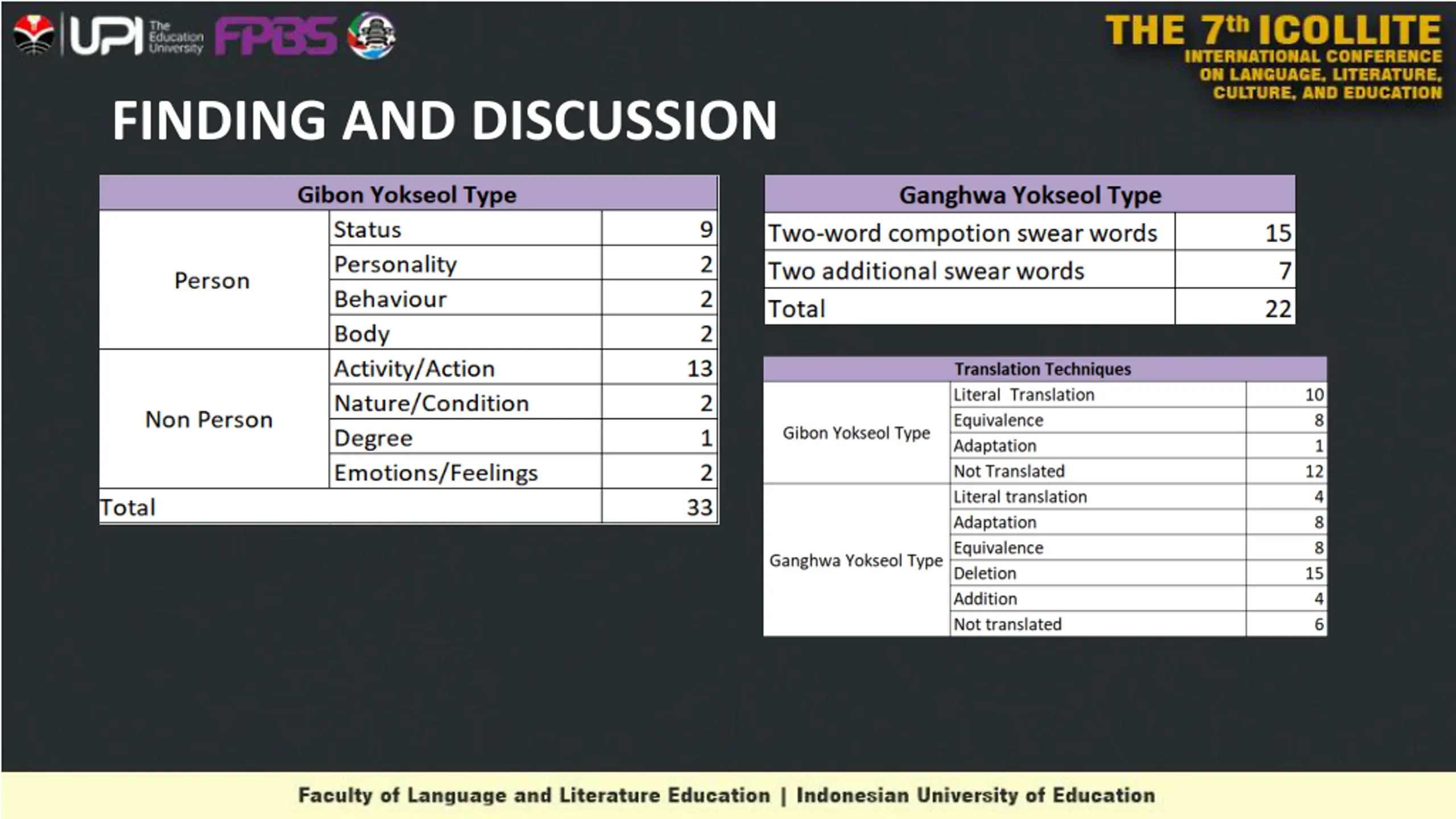
Task: Click Two-word compotion swear words row
Action: pos(1030,233)
